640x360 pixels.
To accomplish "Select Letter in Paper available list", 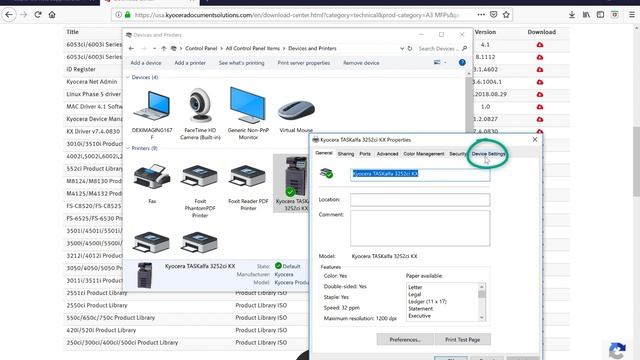I will coord(415,287).
